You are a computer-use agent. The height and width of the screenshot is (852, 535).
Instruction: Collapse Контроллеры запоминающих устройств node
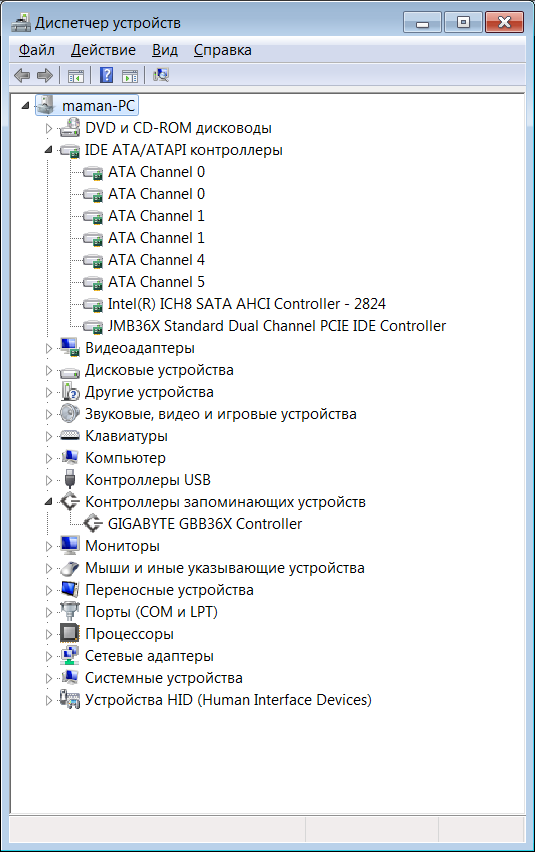(x=48, y=502)
